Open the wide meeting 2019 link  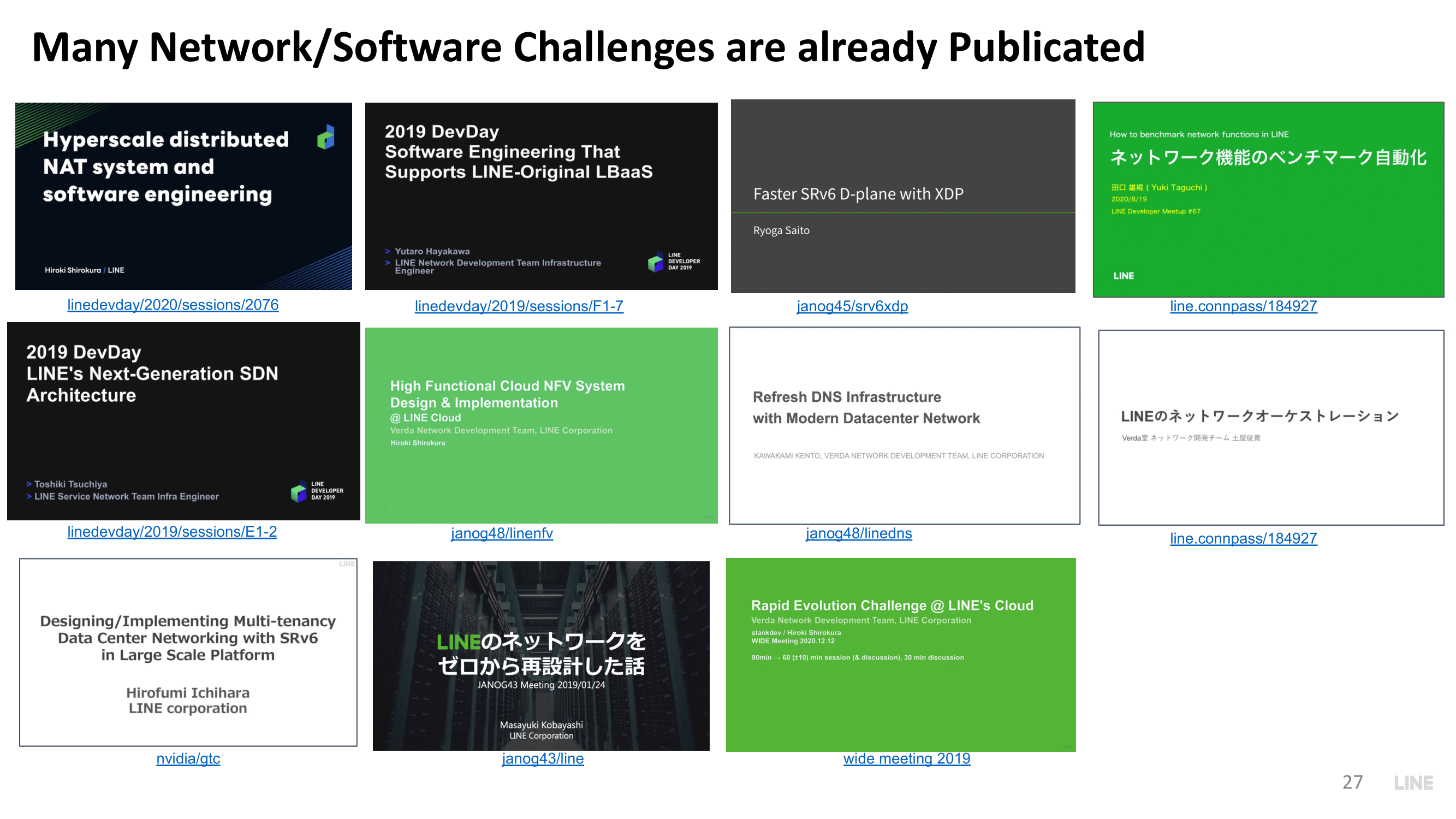(907, 758)
